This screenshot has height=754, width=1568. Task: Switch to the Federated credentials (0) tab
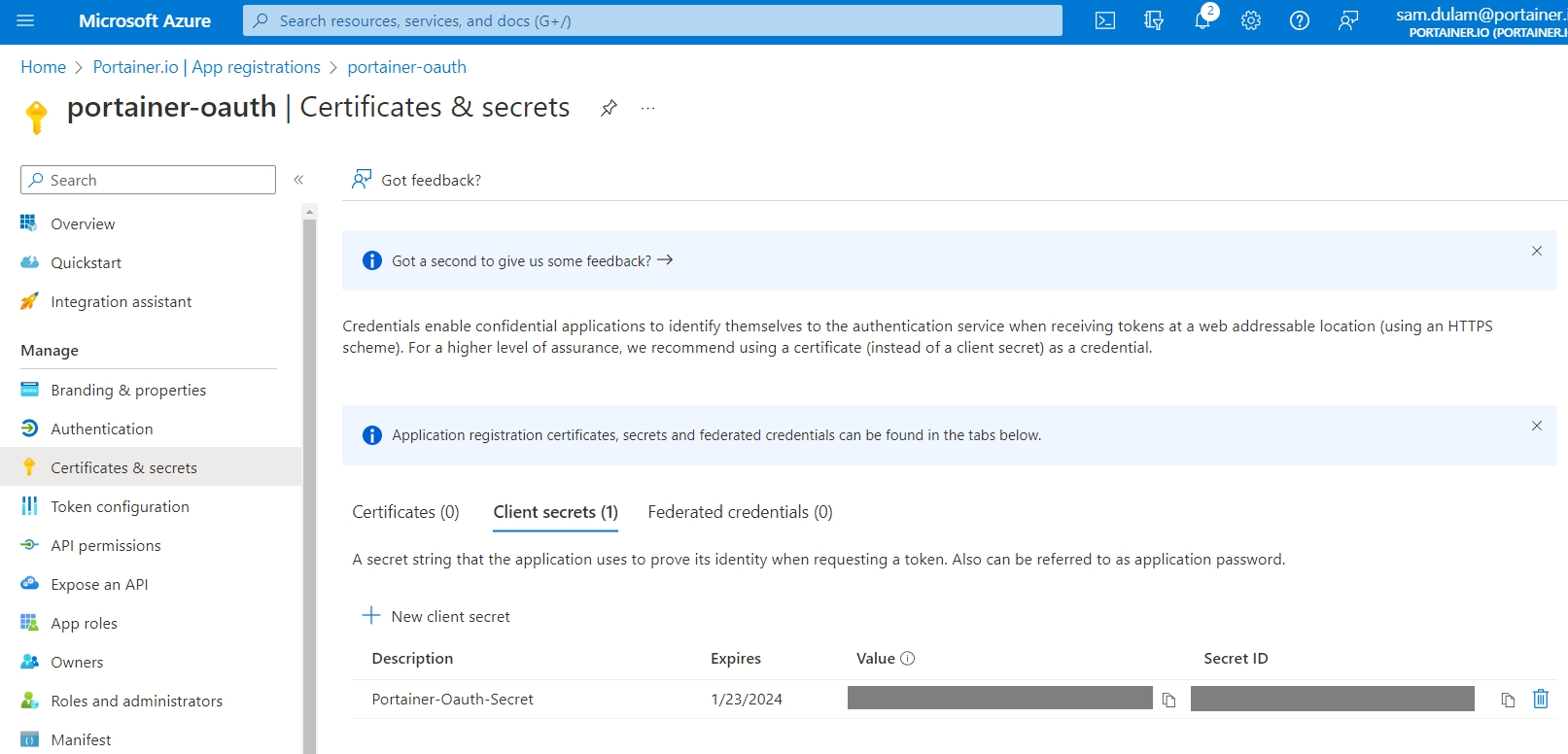[x=740, y=512]
